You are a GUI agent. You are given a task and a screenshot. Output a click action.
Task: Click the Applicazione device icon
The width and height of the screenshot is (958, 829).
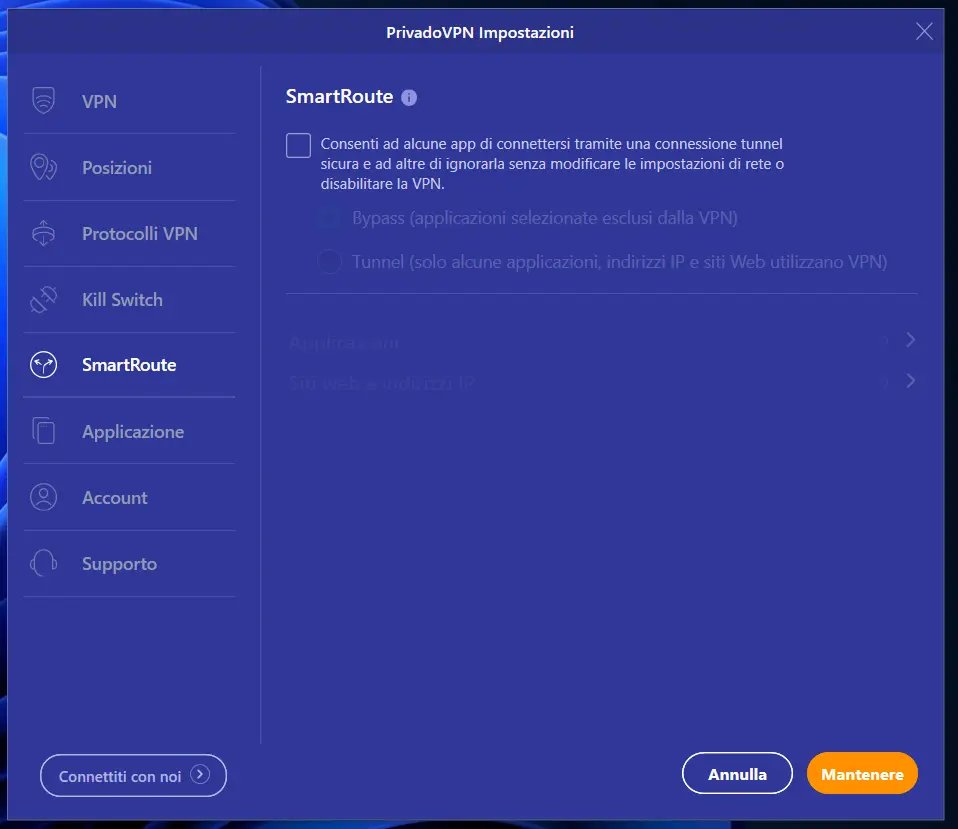tap(43, 431)
